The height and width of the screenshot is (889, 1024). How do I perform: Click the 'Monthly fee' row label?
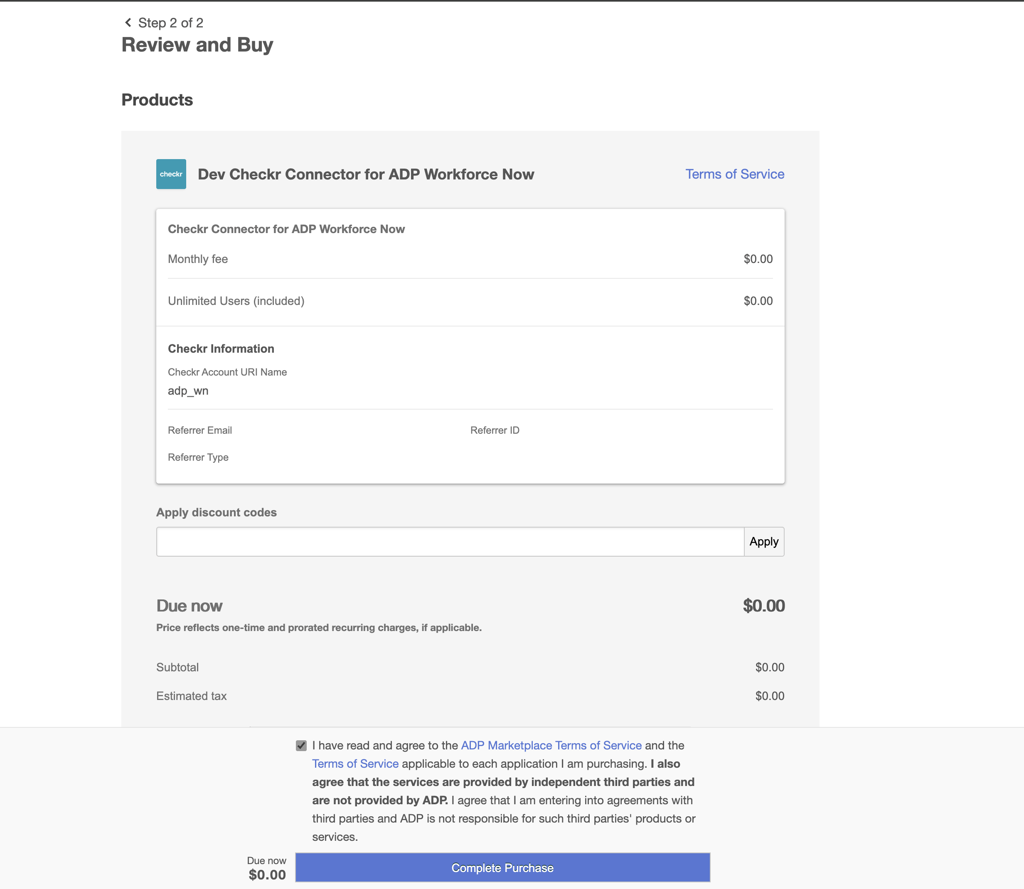tap(198, 259)
